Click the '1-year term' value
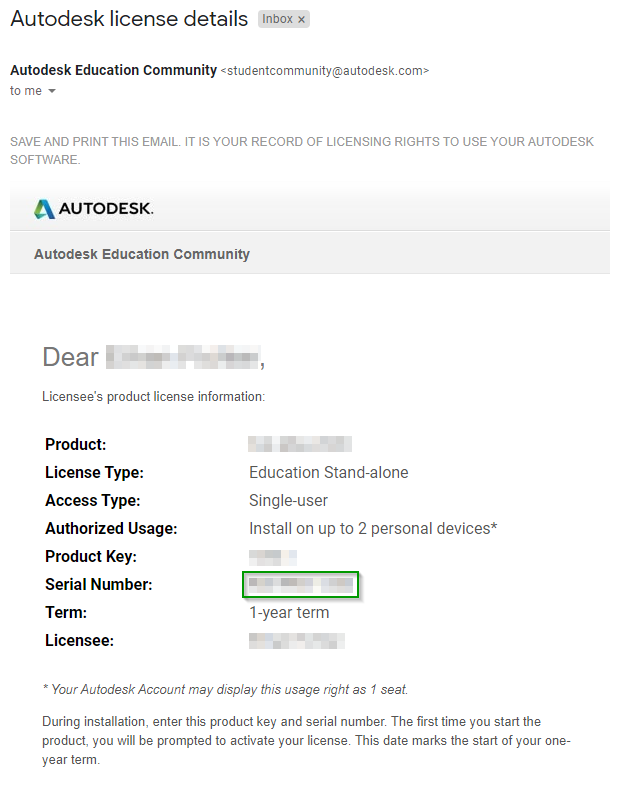Image resolution: width=621 pixels, height=790 pixels. pos(288,612)
